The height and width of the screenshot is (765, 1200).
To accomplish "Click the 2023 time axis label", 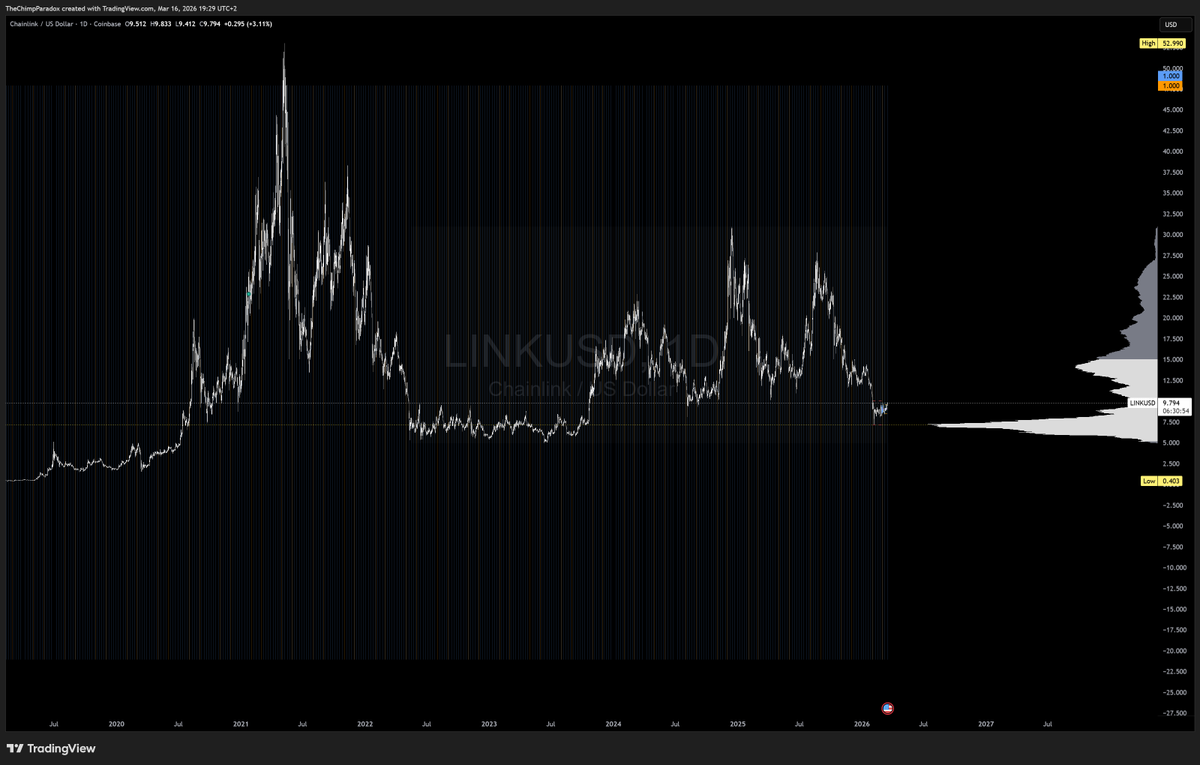I will 488,723.
